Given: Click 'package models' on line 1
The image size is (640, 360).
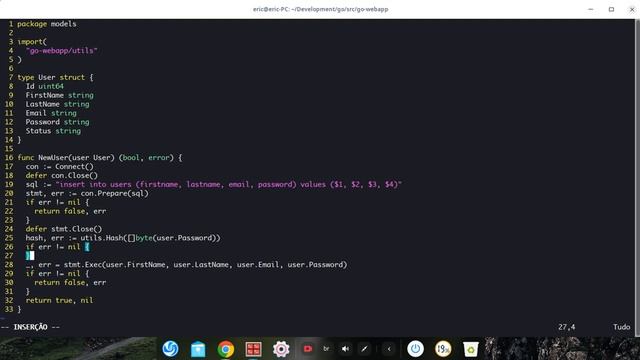Looking at the screenshot, I should click(x=47, y=24).
